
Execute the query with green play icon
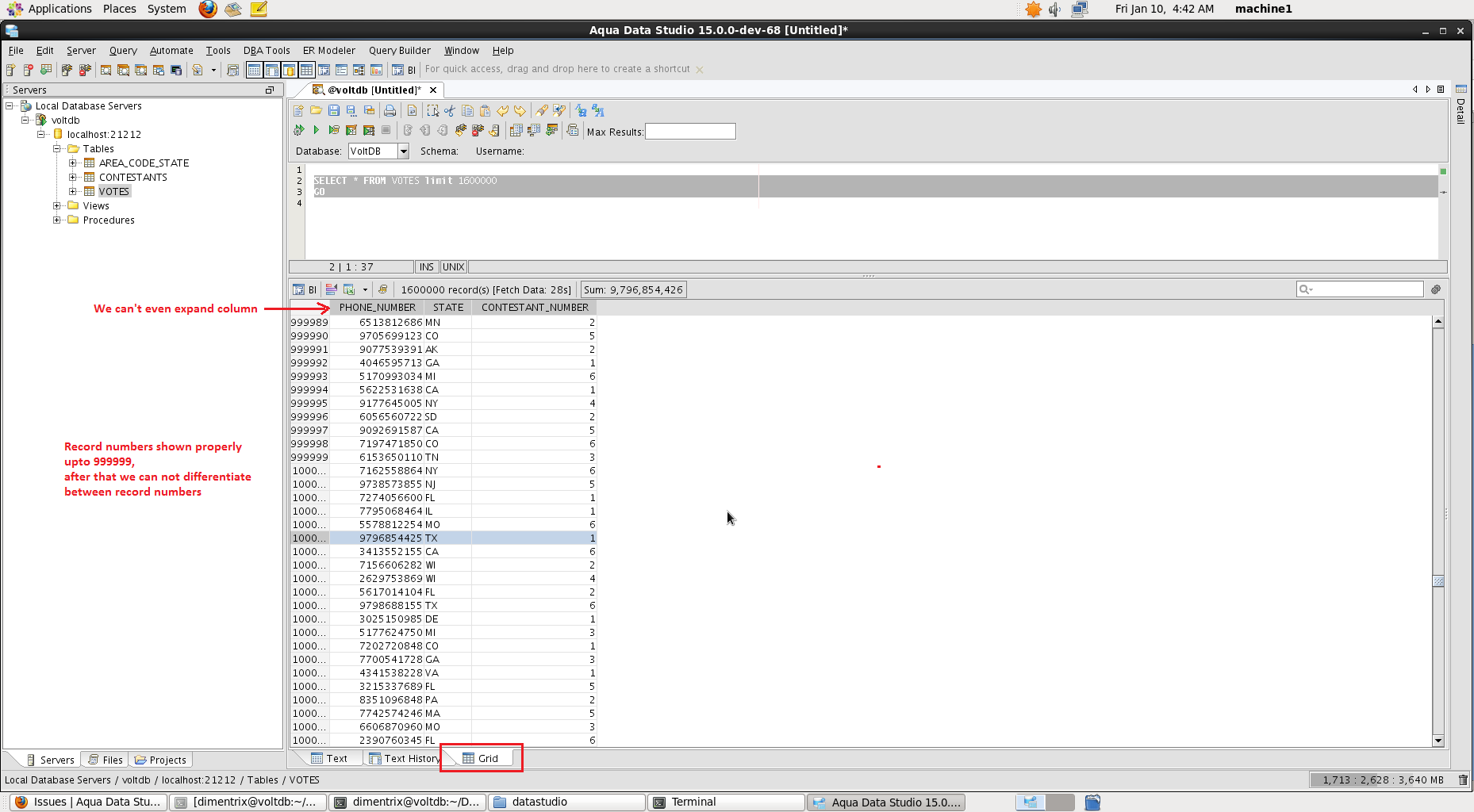point(316,130)
